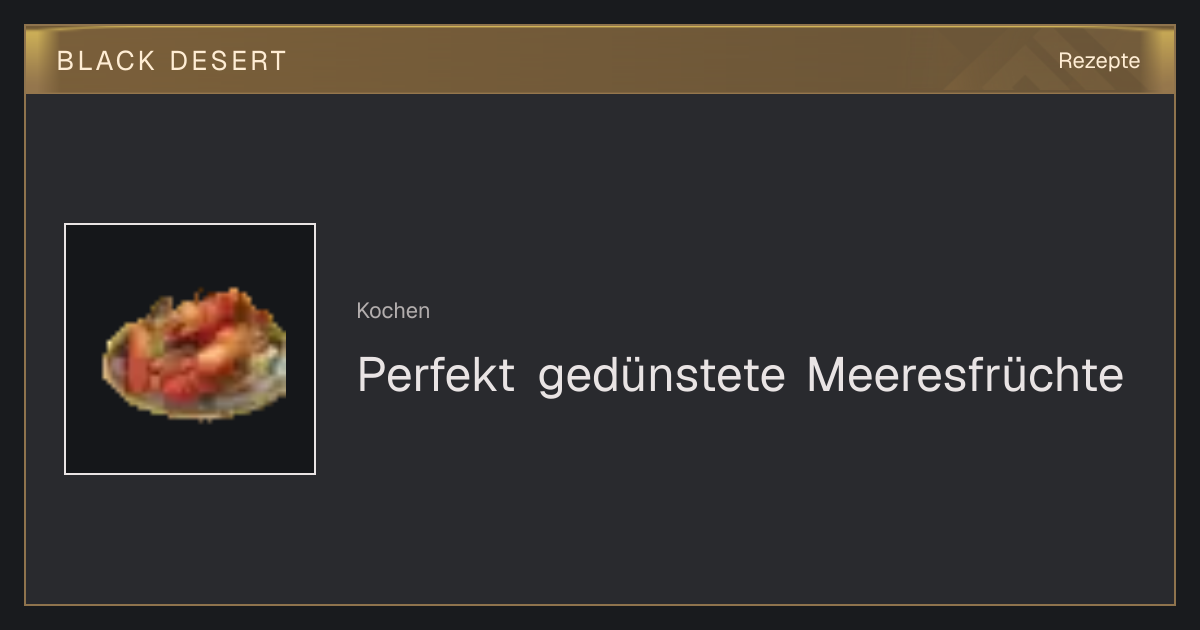Open the steamed seafood dish icon
The image size is (1200, 630).
tap(195, 353)
